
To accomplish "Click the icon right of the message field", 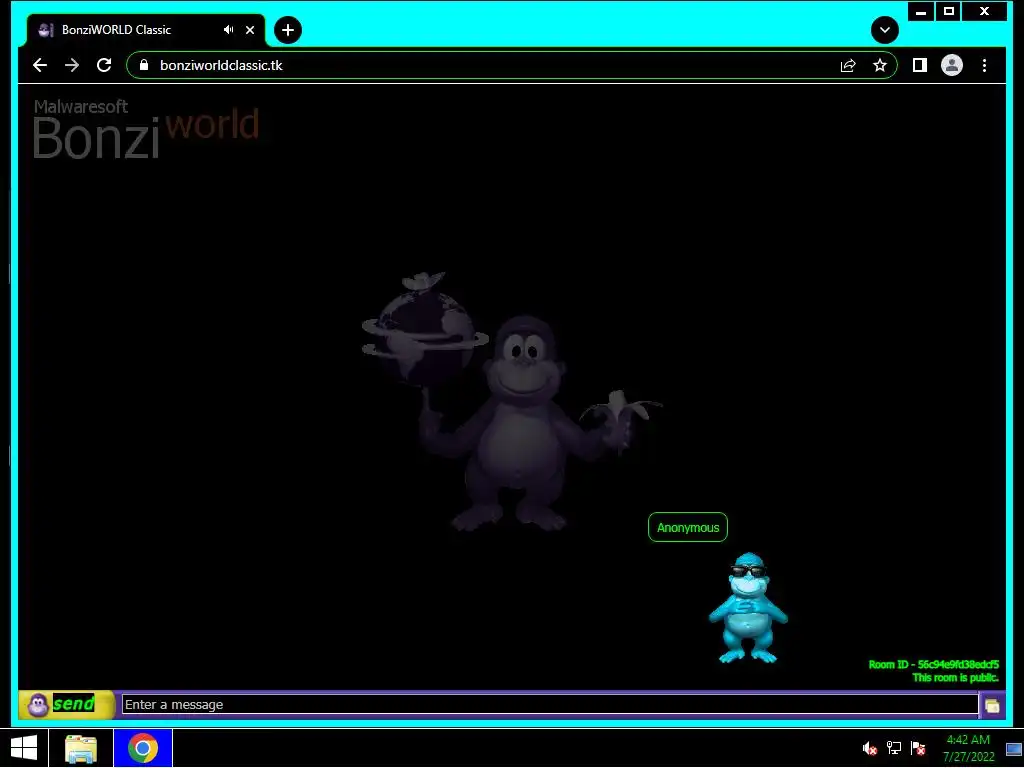I will tap(992, 705).
